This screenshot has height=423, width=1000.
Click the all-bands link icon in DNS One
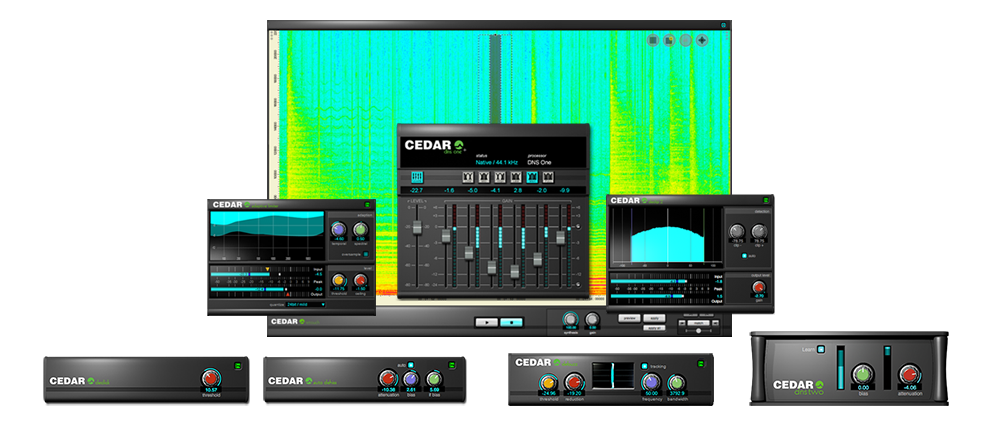click(x=417, y=177)
